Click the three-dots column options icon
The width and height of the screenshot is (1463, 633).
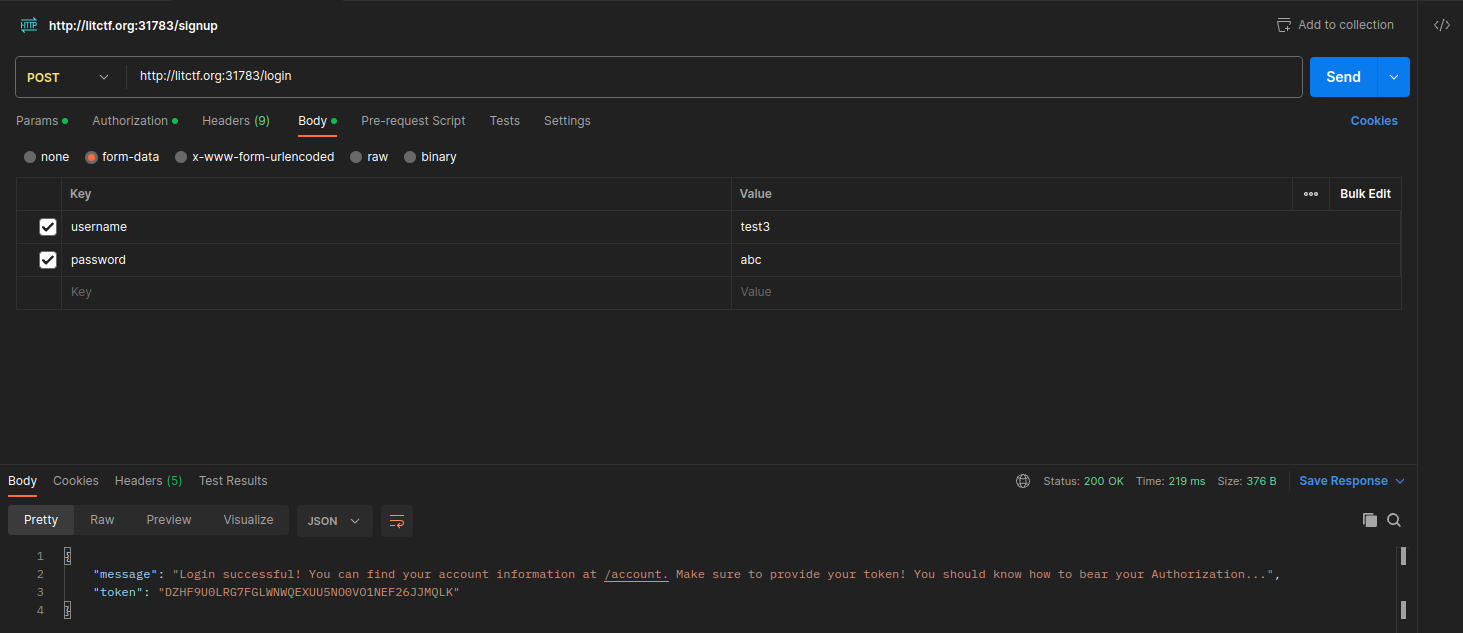(x=1311, y=194)
